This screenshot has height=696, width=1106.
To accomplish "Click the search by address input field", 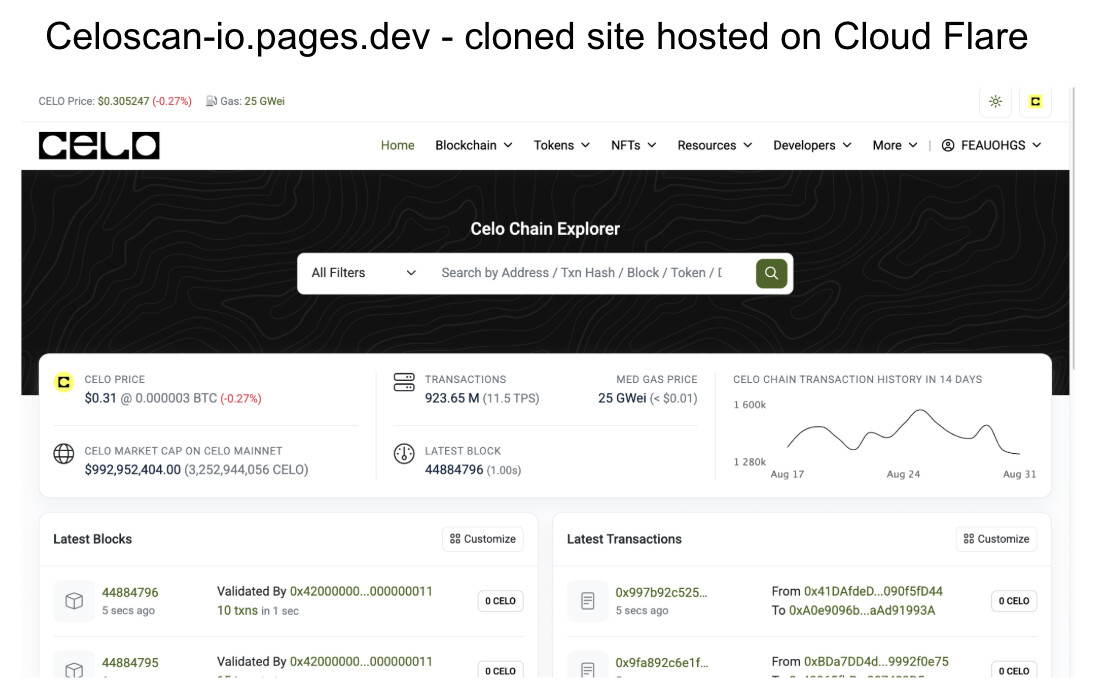I will (x=582, y=273).
